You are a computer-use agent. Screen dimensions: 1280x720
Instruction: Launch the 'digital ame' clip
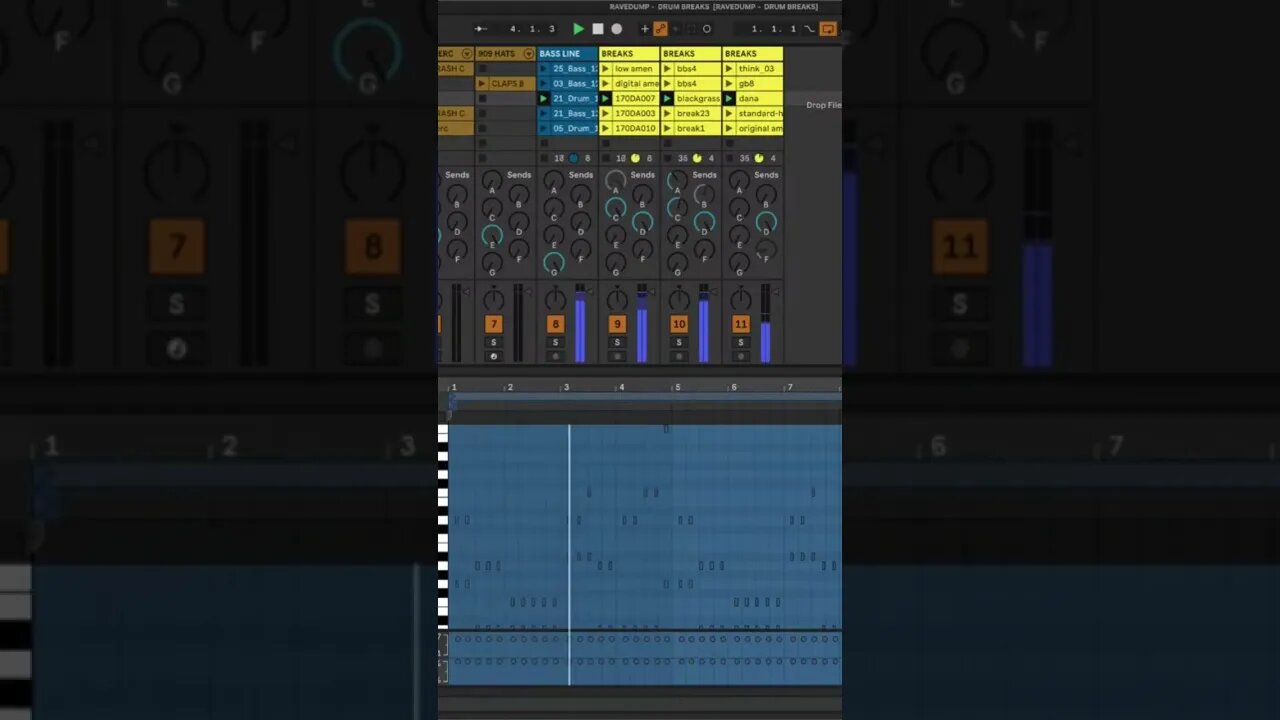[x=605, y=84]
